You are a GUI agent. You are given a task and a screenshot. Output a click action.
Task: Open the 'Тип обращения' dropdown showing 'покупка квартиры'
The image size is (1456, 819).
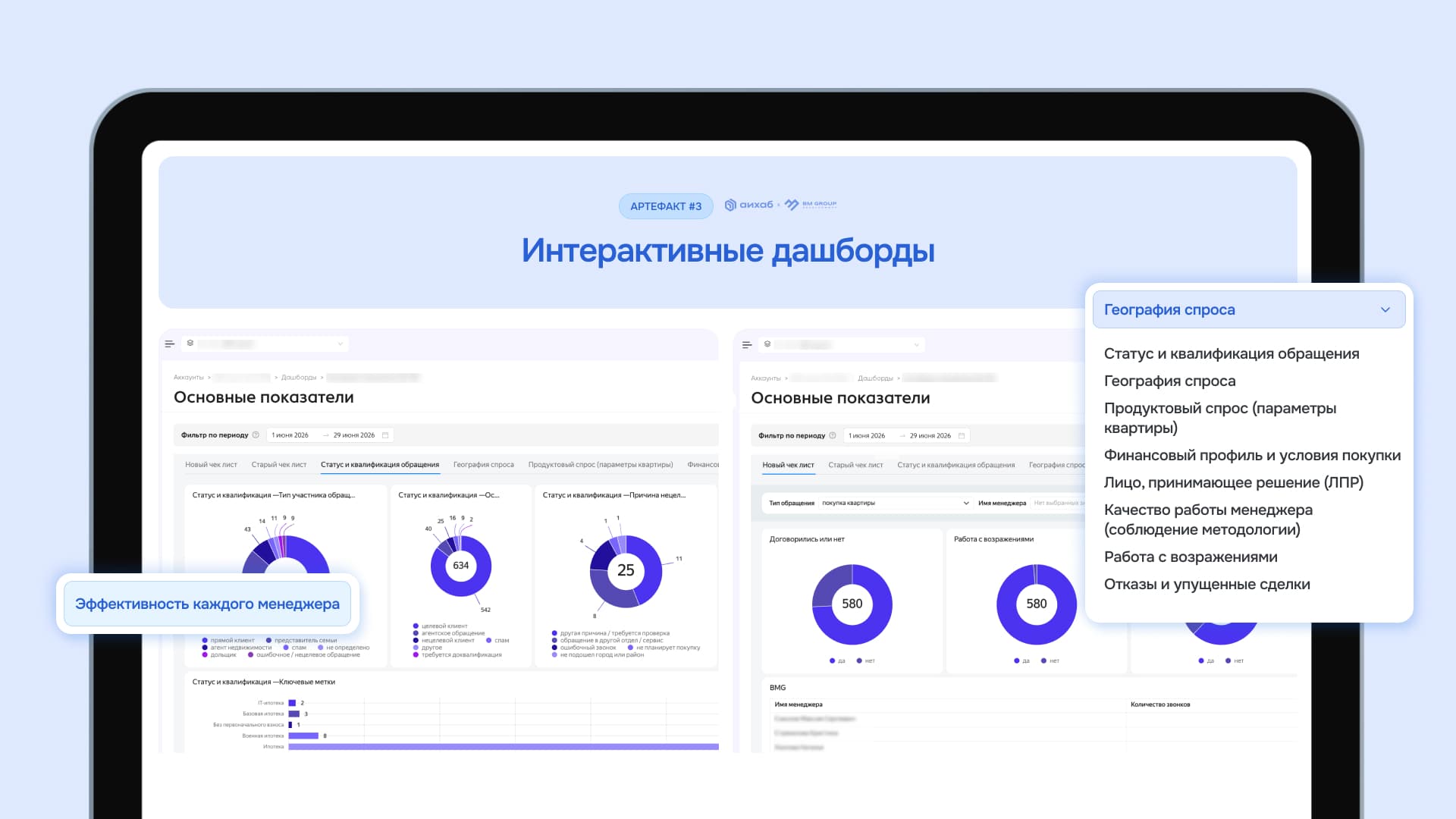pos(894,503)
